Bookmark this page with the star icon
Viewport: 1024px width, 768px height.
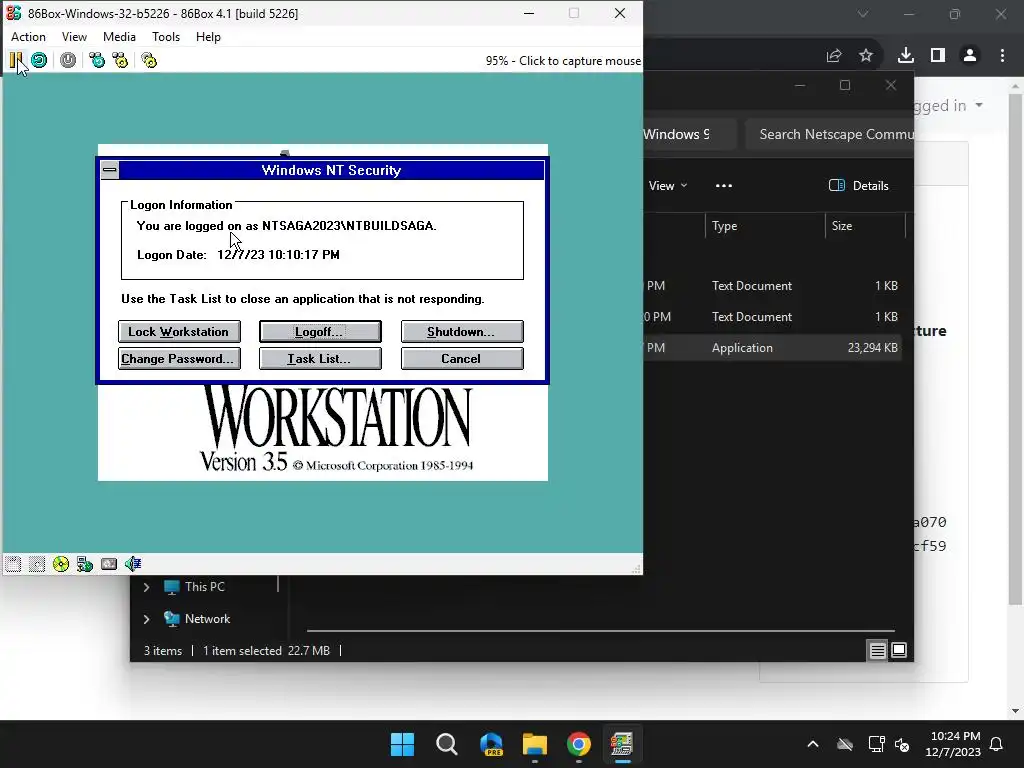[866, 56]
